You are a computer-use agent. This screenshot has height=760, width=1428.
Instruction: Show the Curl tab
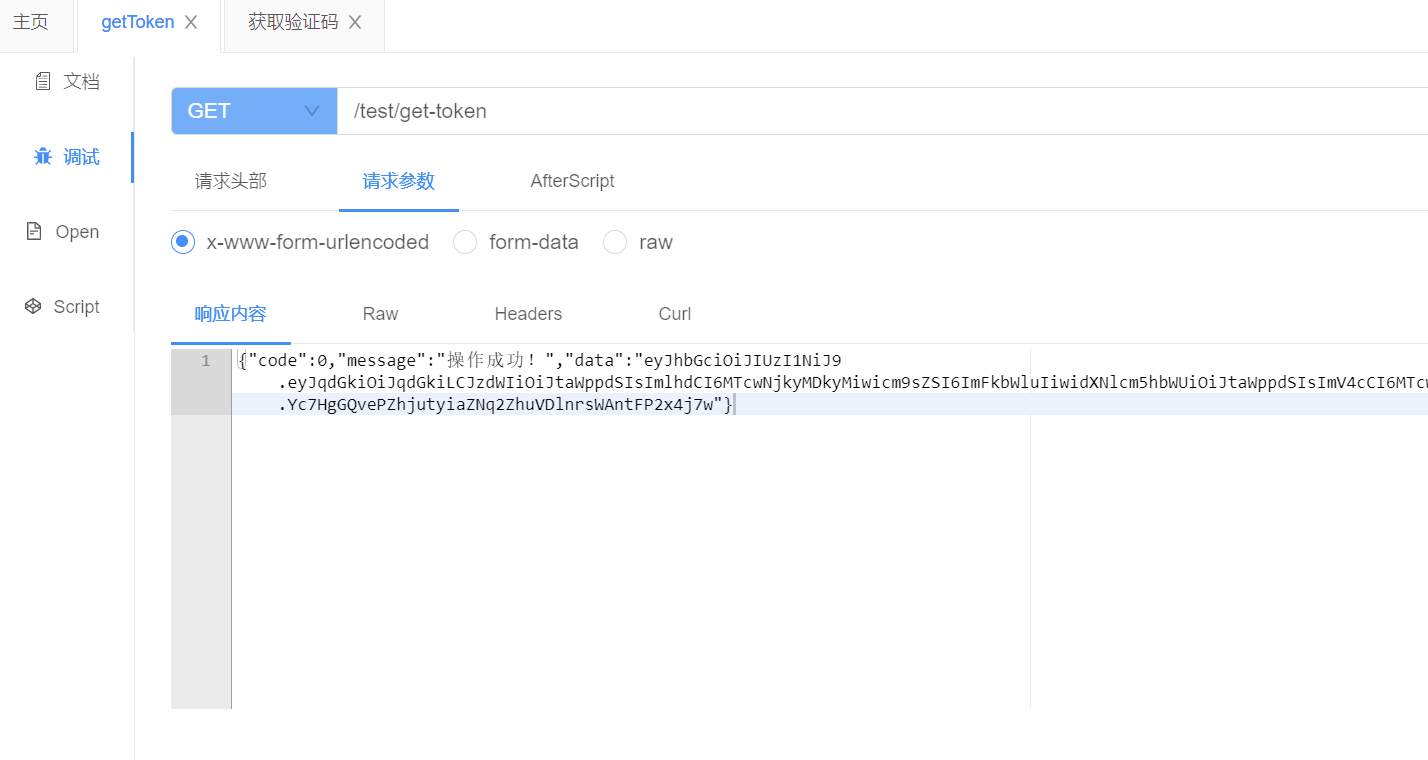(675, 314)
